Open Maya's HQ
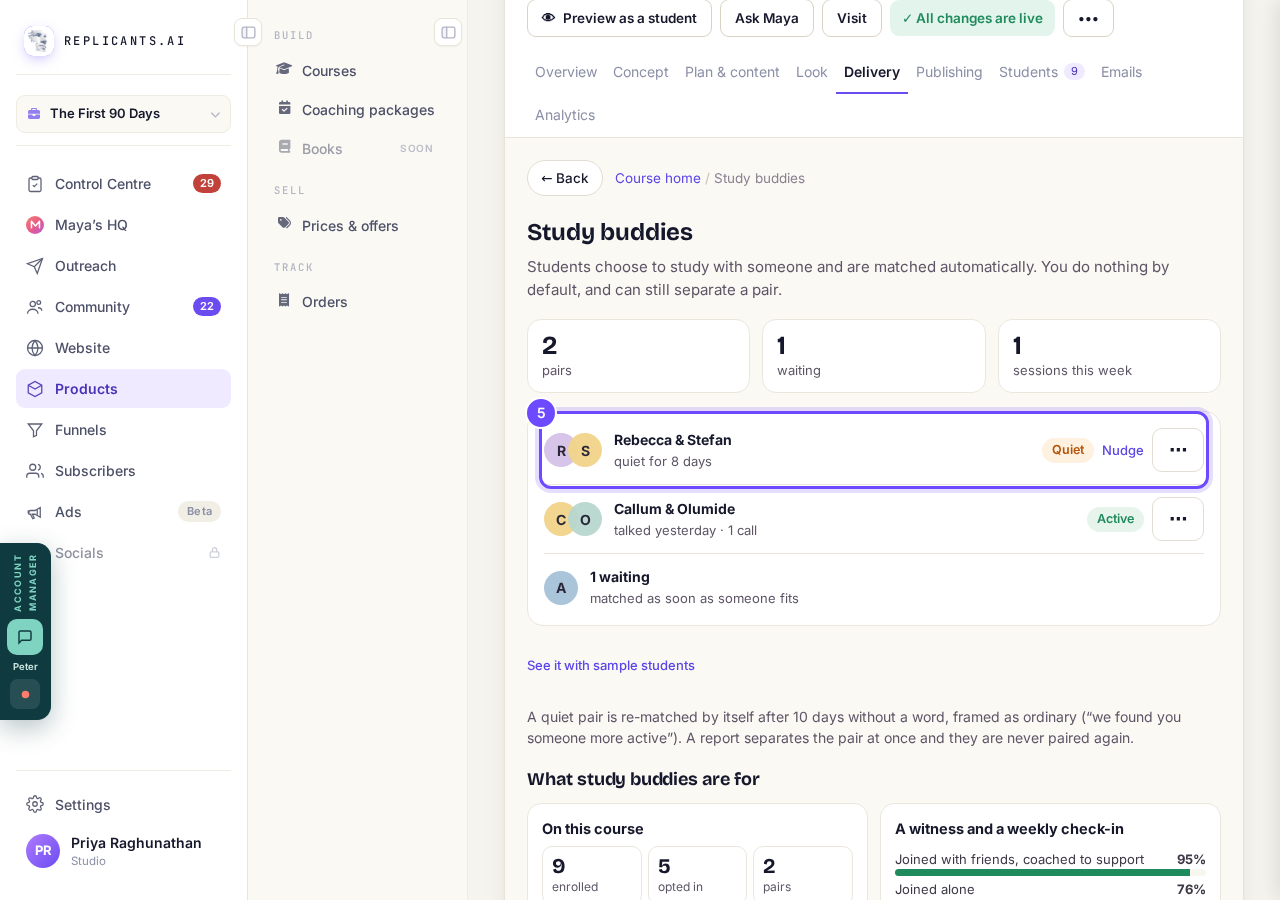The image size is (1280, 900). [123, 225]
